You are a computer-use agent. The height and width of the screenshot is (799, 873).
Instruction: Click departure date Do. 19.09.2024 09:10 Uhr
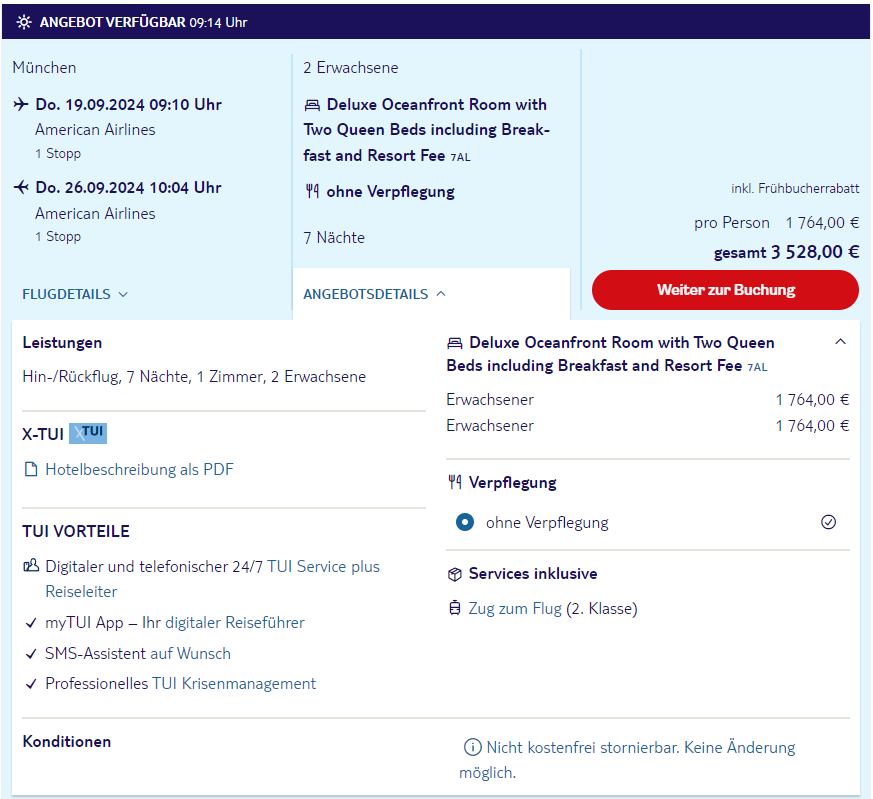coord(129,105)
